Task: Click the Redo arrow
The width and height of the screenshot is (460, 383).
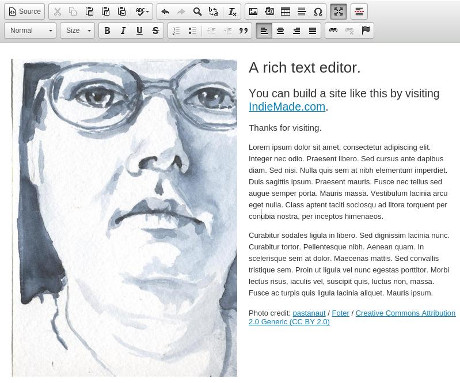Action: (181, 12)
